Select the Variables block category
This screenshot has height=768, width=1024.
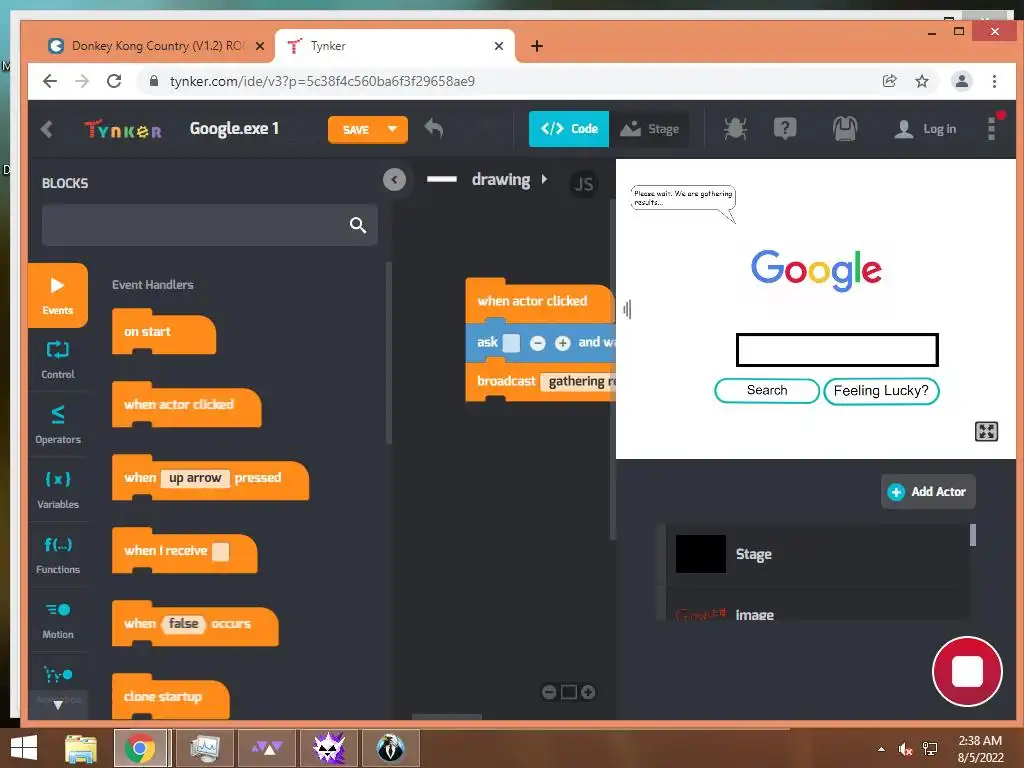57,489
